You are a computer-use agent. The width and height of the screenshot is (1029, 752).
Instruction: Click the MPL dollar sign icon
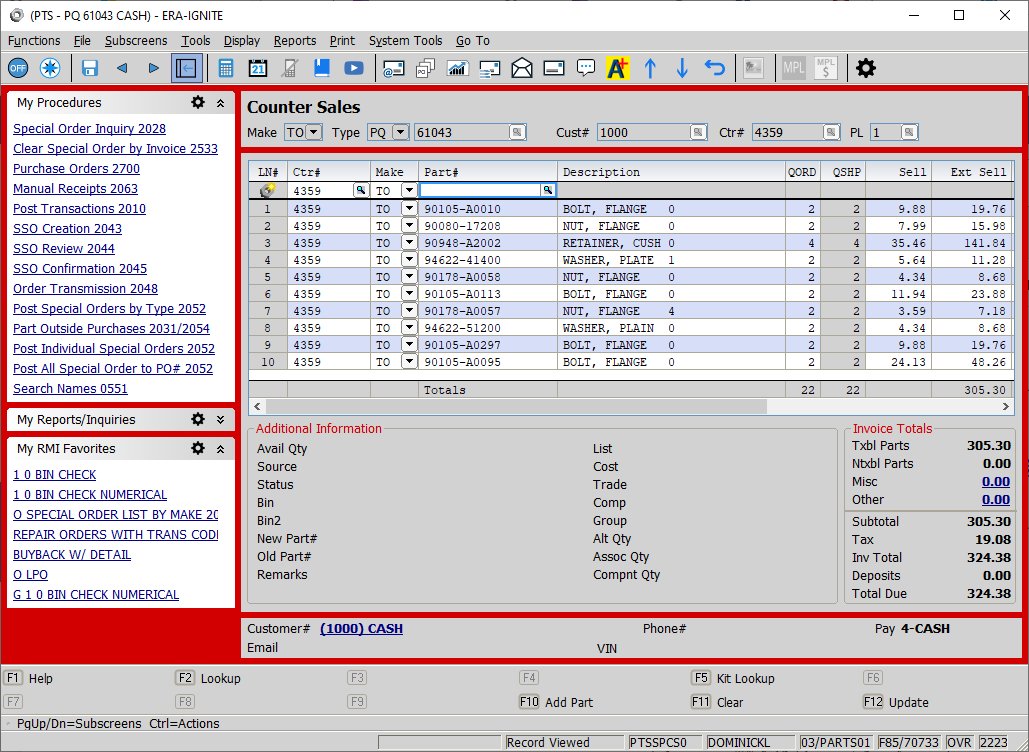(826, 68)
